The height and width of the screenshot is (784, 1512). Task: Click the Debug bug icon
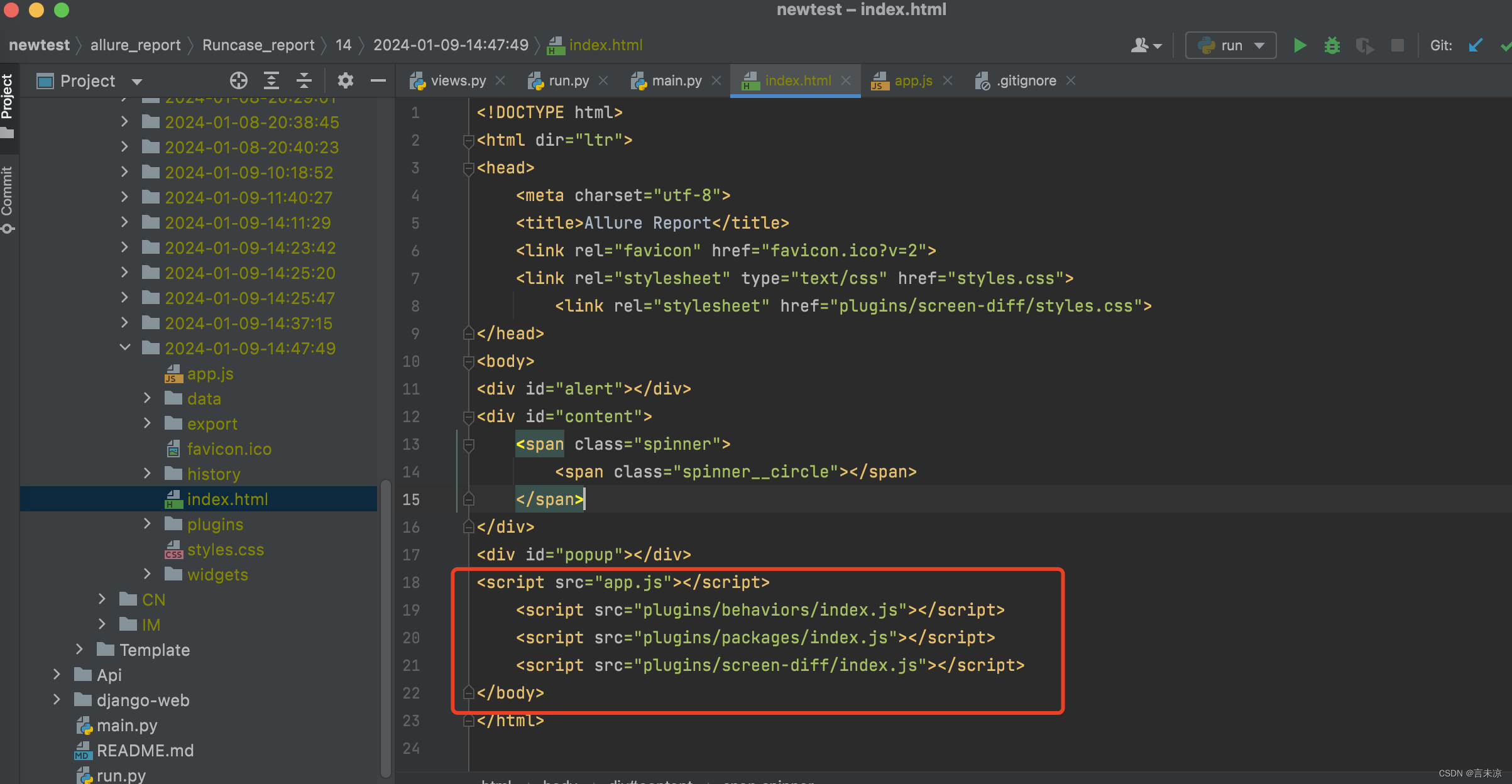coord(1332,45)
